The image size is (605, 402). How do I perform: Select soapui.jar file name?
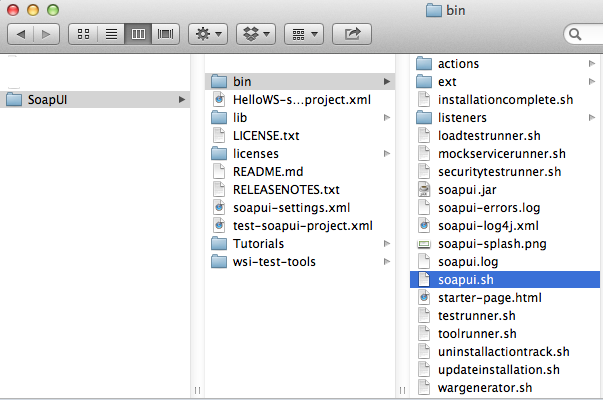[467, 190]
